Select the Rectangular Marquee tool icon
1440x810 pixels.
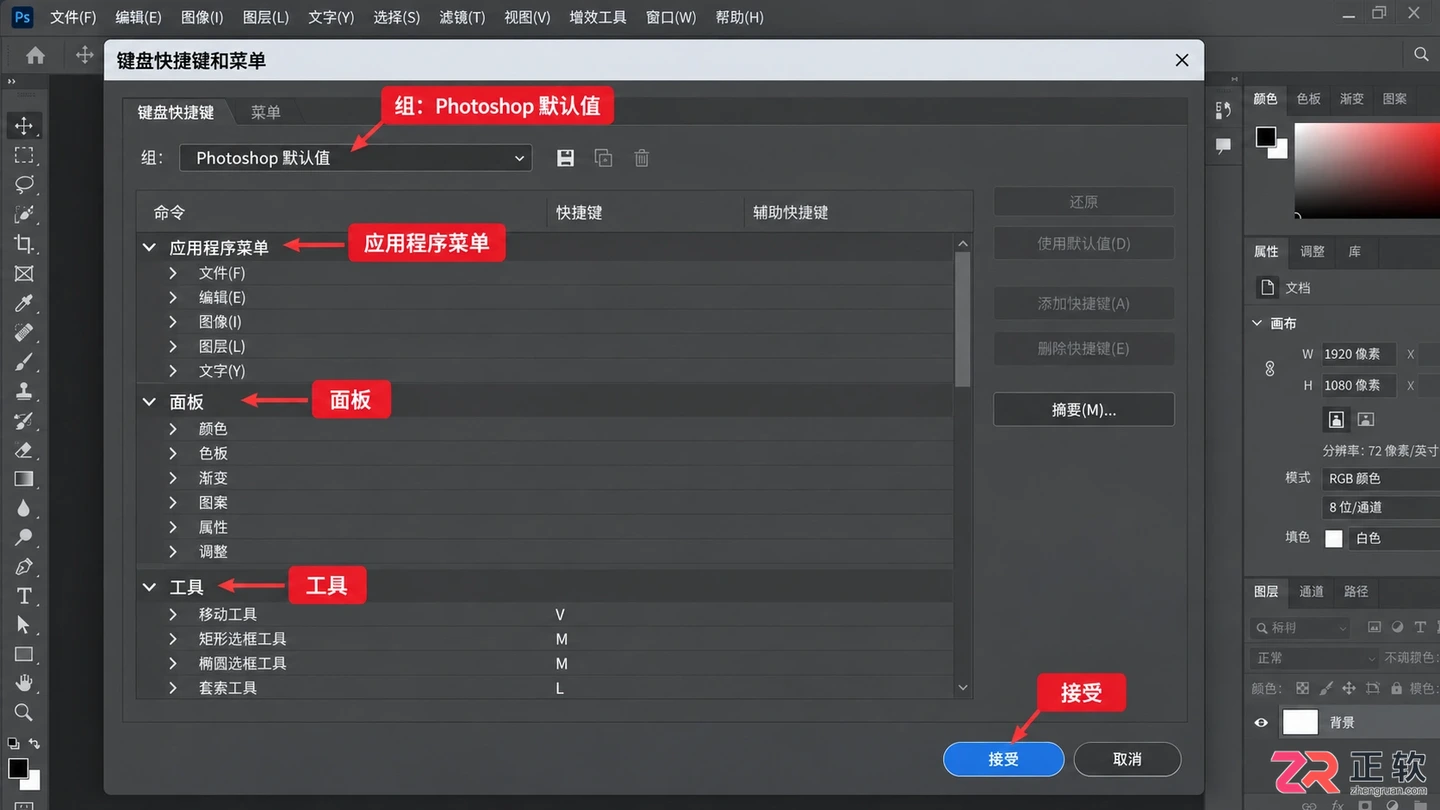pyautogui.click(x=24, y=155)
